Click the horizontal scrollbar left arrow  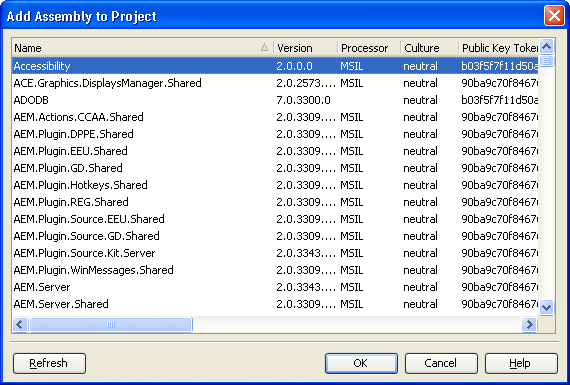pos(20,324)
